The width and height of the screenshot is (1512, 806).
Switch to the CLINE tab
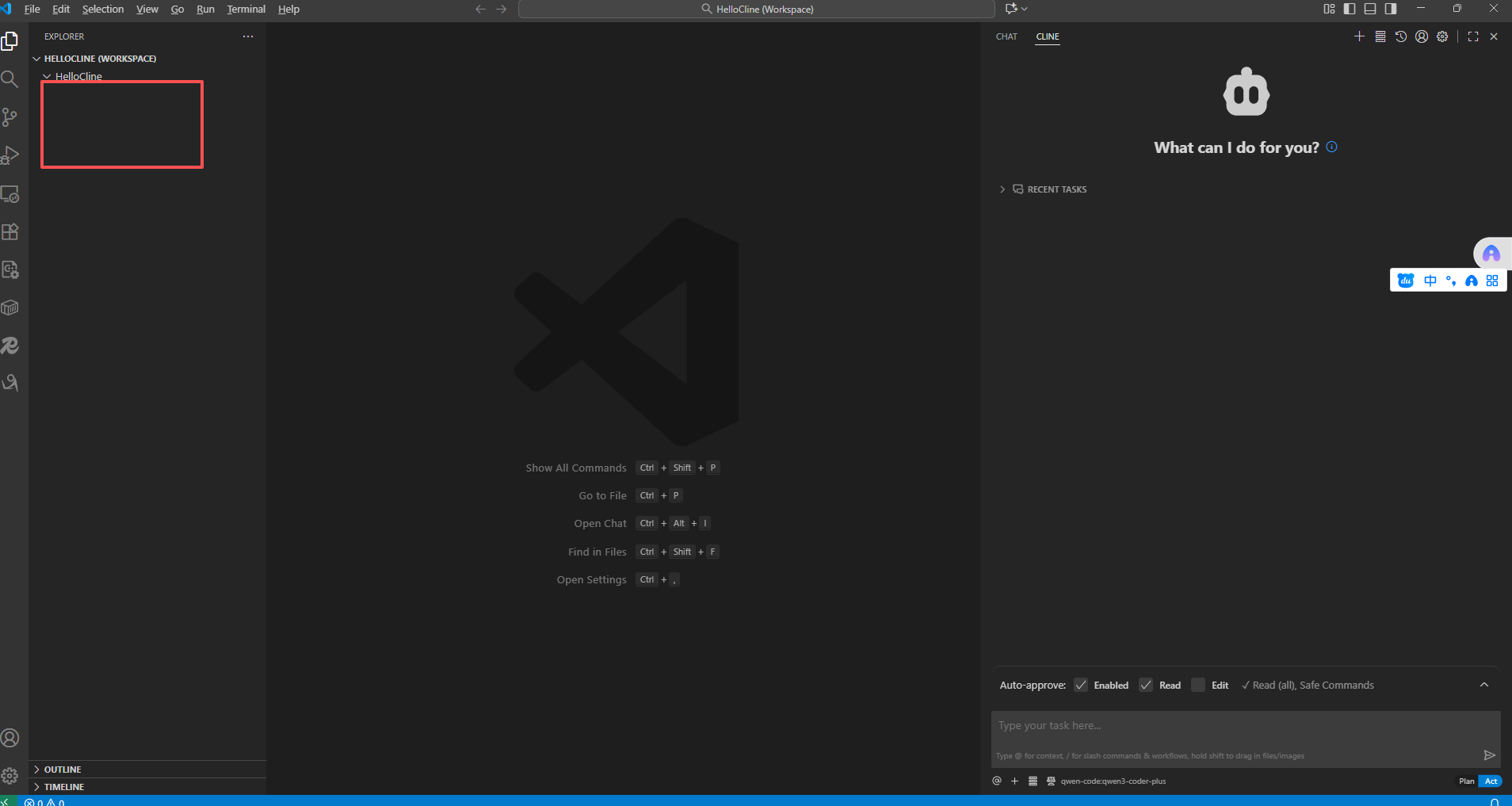[1048, 36]
